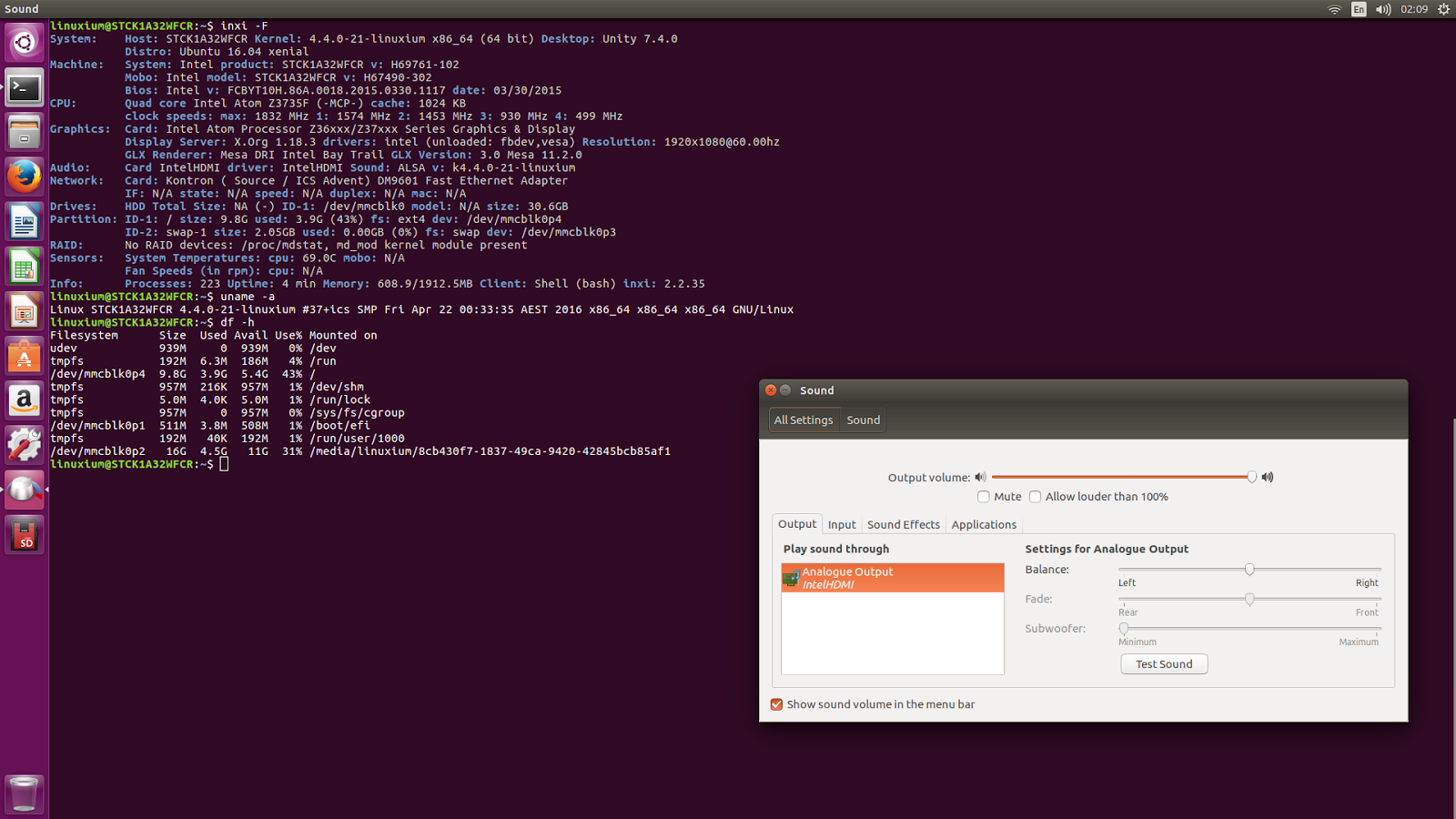This screenshot has width=1456, height=819.
Task: Open the Amazon launcher icon
Action: coord(25,400)
